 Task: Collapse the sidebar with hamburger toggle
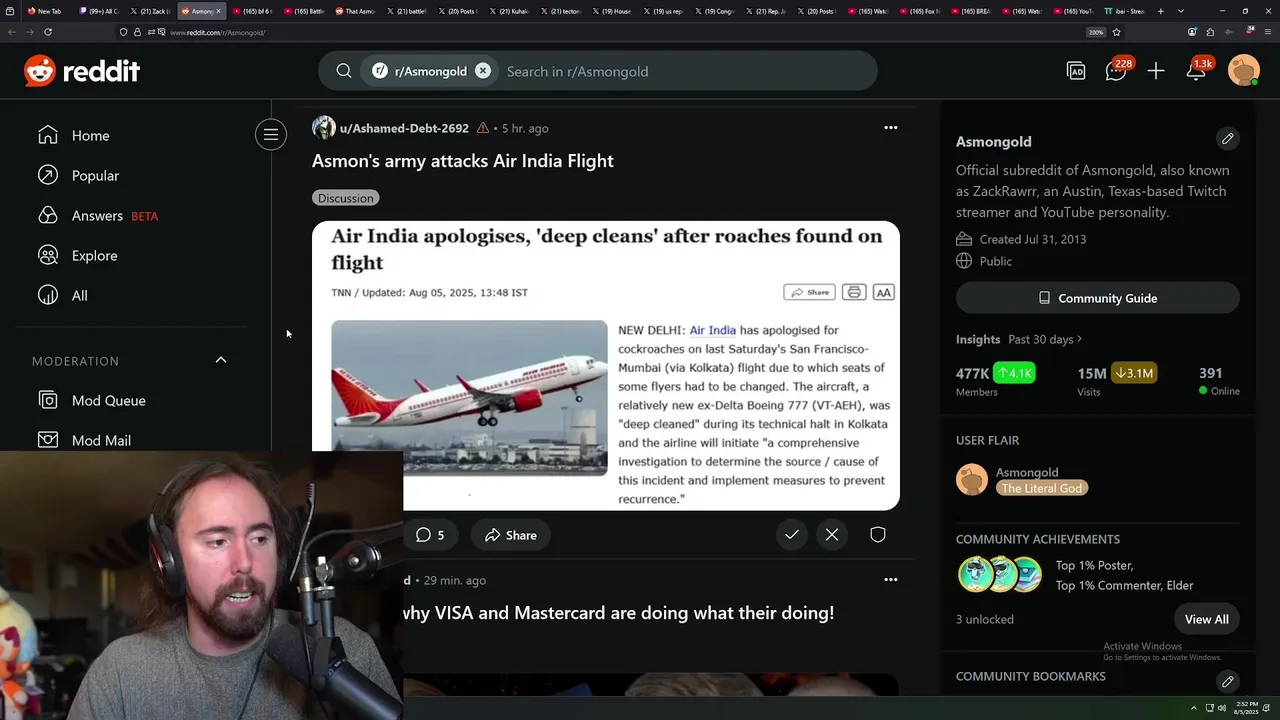click(x=271, y=135)
